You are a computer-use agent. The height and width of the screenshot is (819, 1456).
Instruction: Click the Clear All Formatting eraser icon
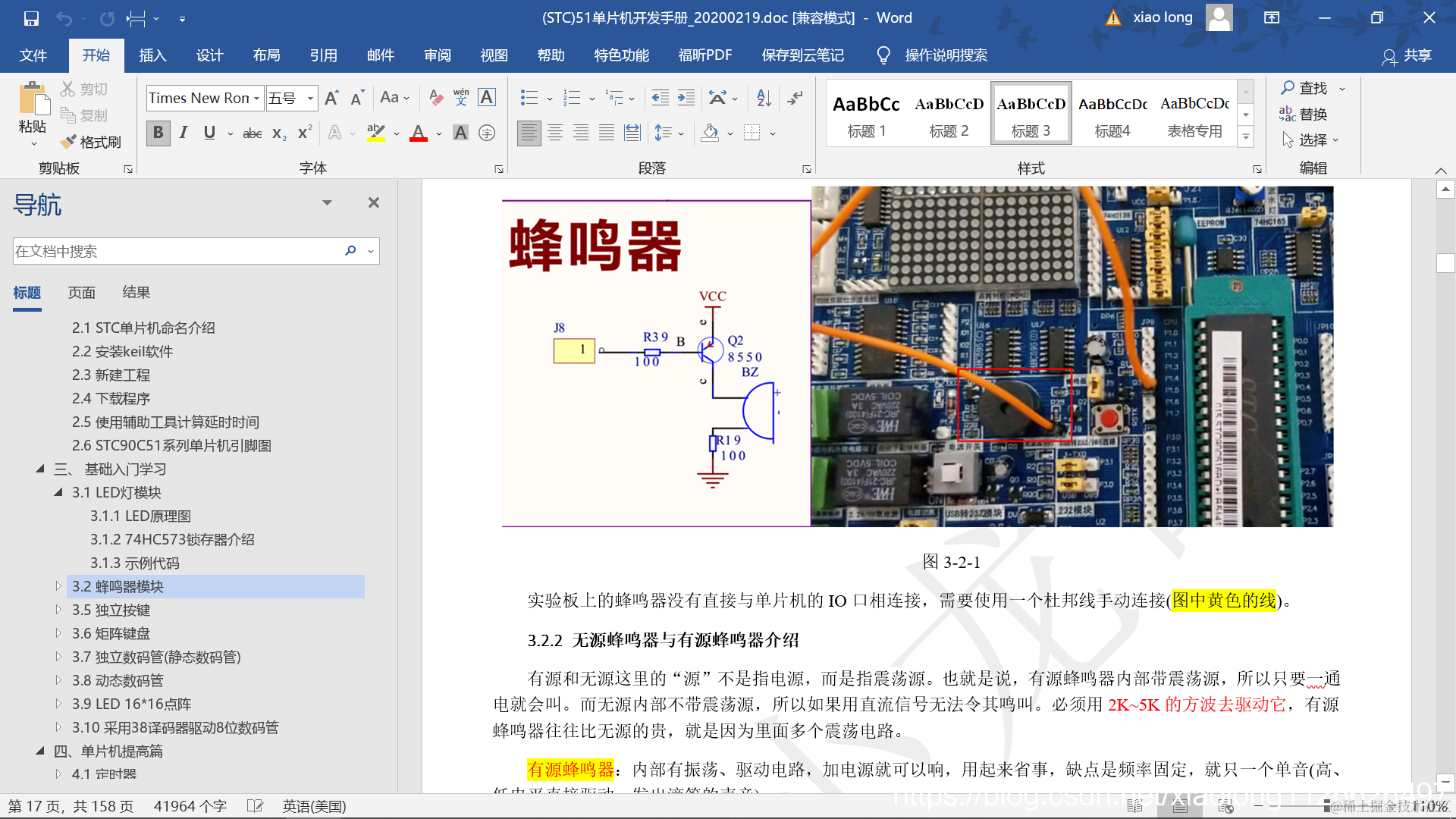(x=435, y=97)
